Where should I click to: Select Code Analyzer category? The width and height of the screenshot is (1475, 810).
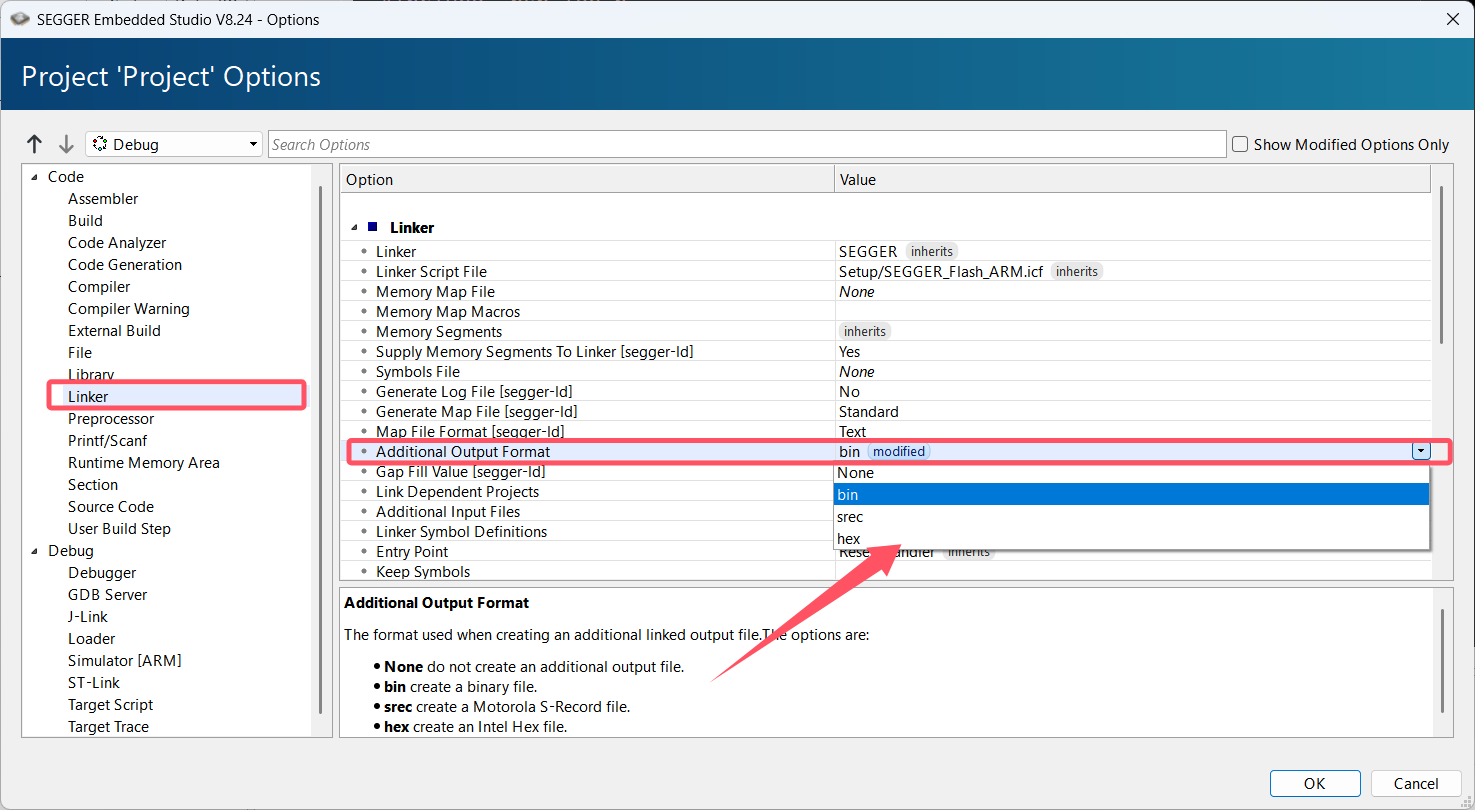[117, 243]
